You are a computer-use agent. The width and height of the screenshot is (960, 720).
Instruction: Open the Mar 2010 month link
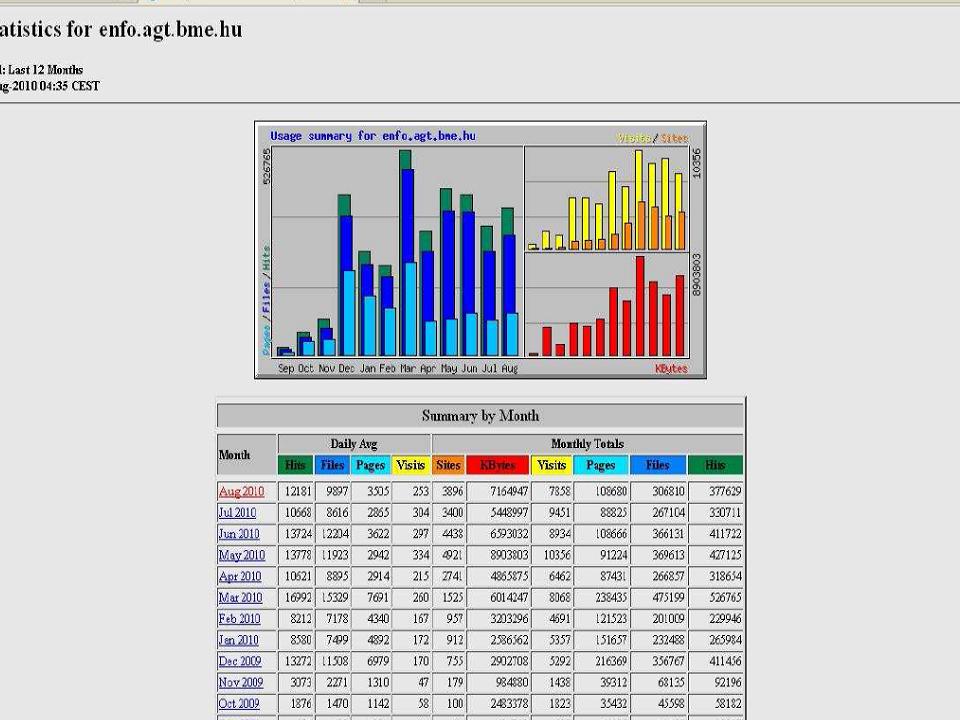241,598
